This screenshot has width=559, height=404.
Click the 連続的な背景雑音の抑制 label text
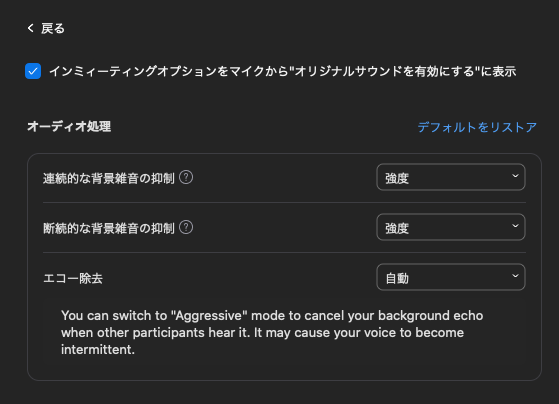point(109,178)
